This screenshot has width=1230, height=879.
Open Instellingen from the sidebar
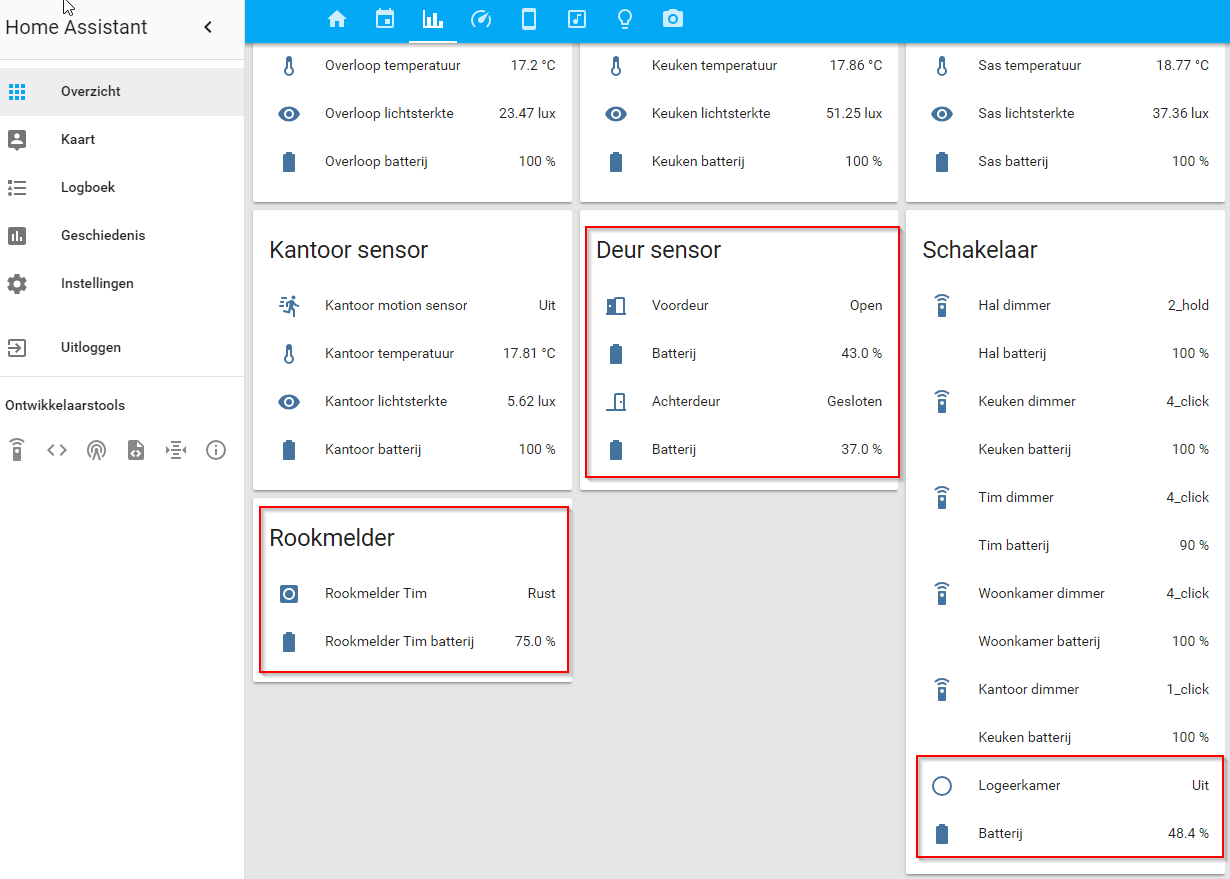click(97, 283)
